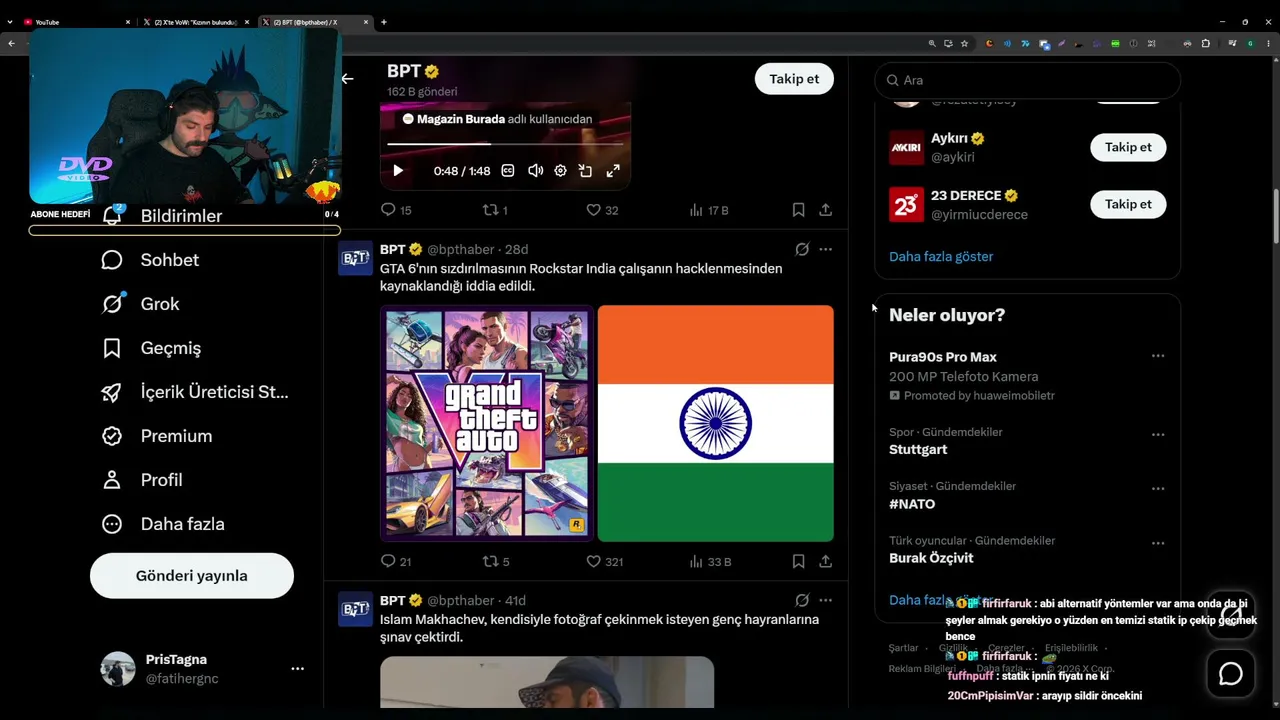The width and height of the screenshot is (1280, 720).
Task: Open the browser extensions puzzle icon
Action: (1205, 44)
